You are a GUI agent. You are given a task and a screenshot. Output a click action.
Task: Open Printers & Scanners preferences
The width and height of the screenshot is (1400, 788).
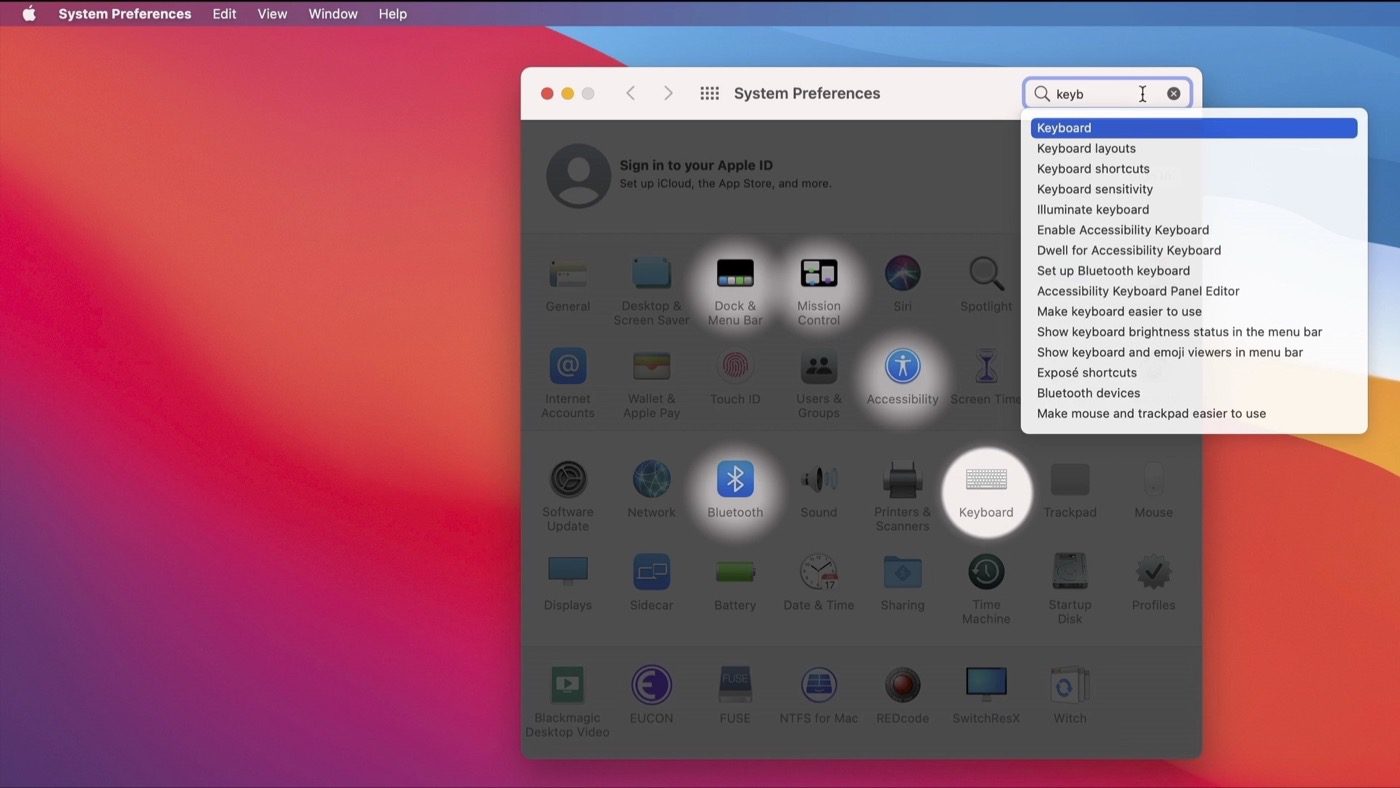902,480
